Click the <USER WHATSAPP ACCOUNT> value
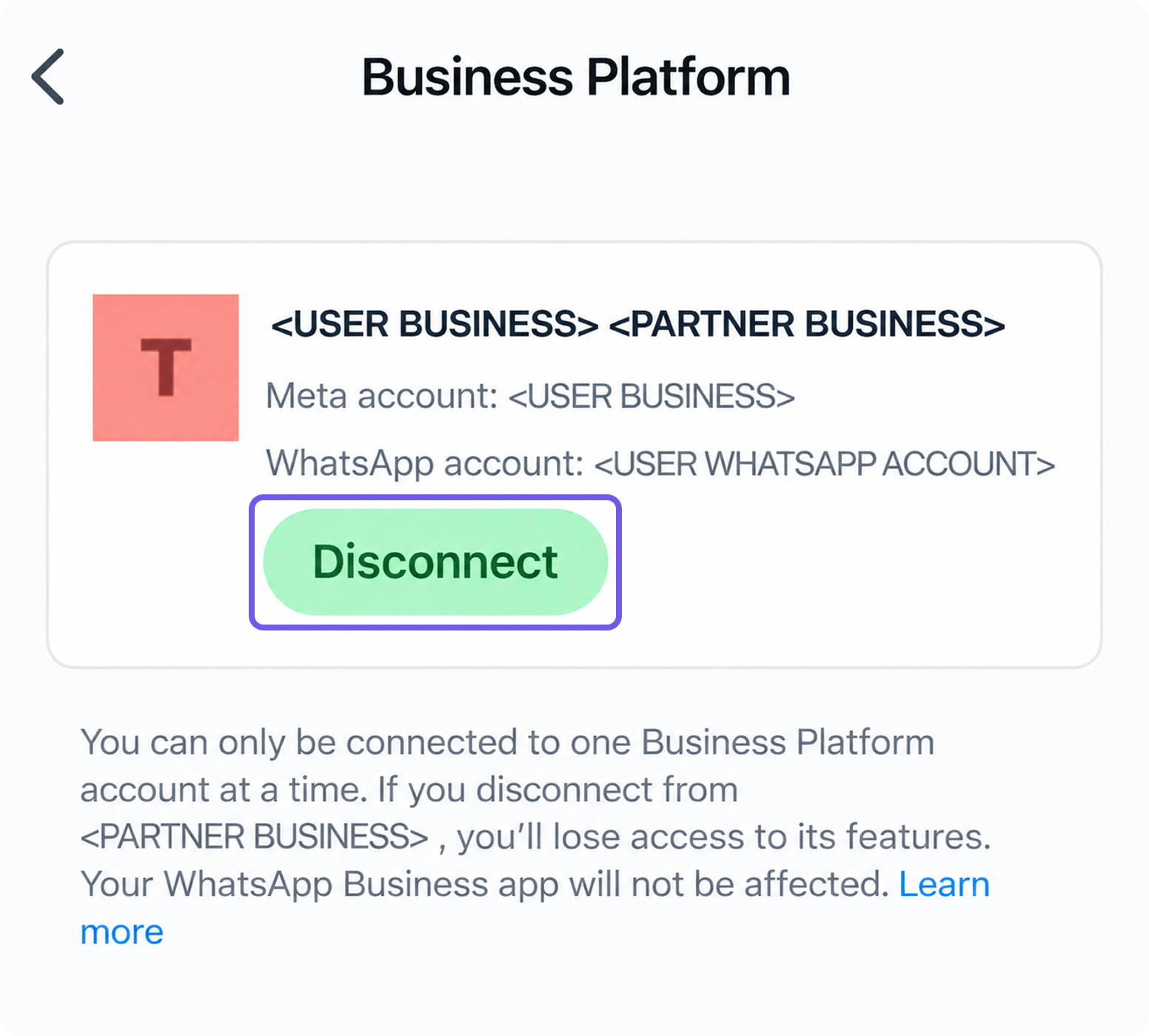 click(x=825, y=464)
